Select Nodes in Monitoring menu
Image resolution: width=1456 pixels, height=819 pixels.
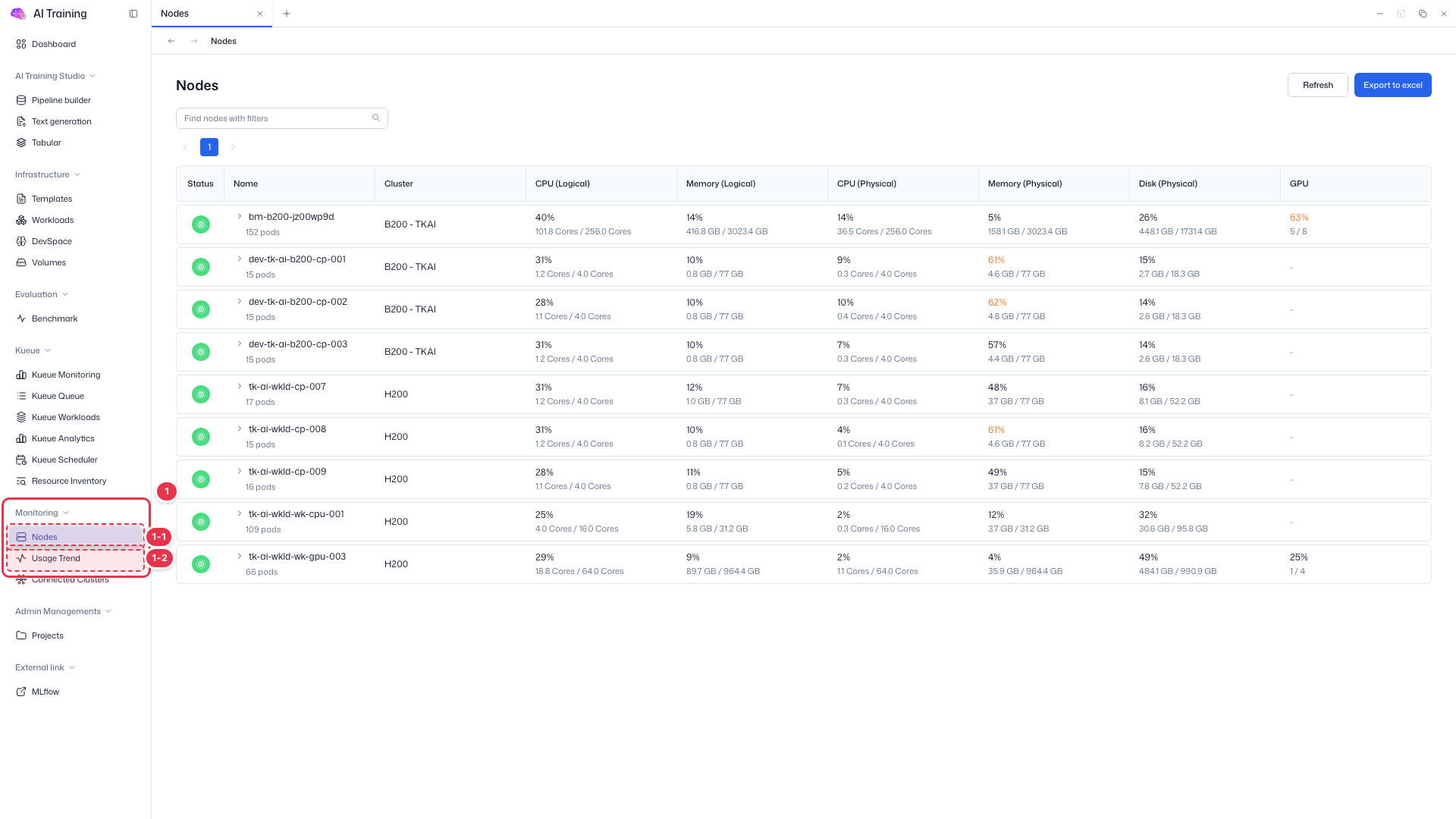pyautogui.click(x=75, y=537)
